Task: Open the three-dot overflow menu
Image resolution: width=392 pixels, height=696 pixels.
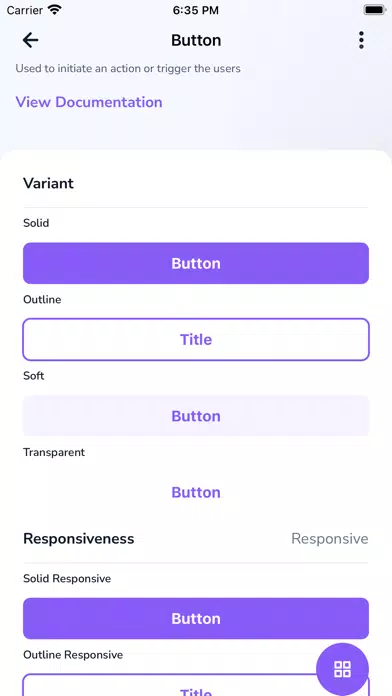Action: tap(361, 40)
